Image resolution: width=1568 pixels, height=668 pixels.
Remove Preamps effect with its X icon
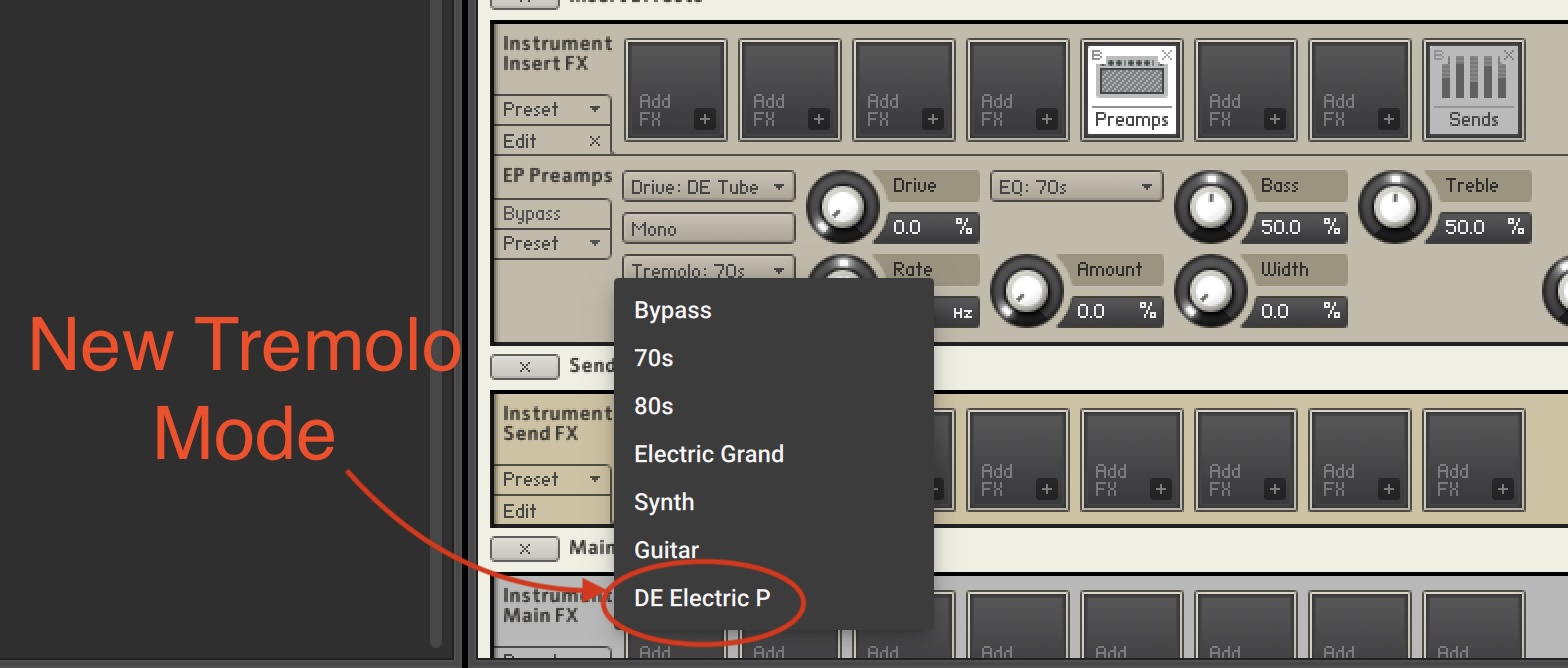[x=1166, y=55]
